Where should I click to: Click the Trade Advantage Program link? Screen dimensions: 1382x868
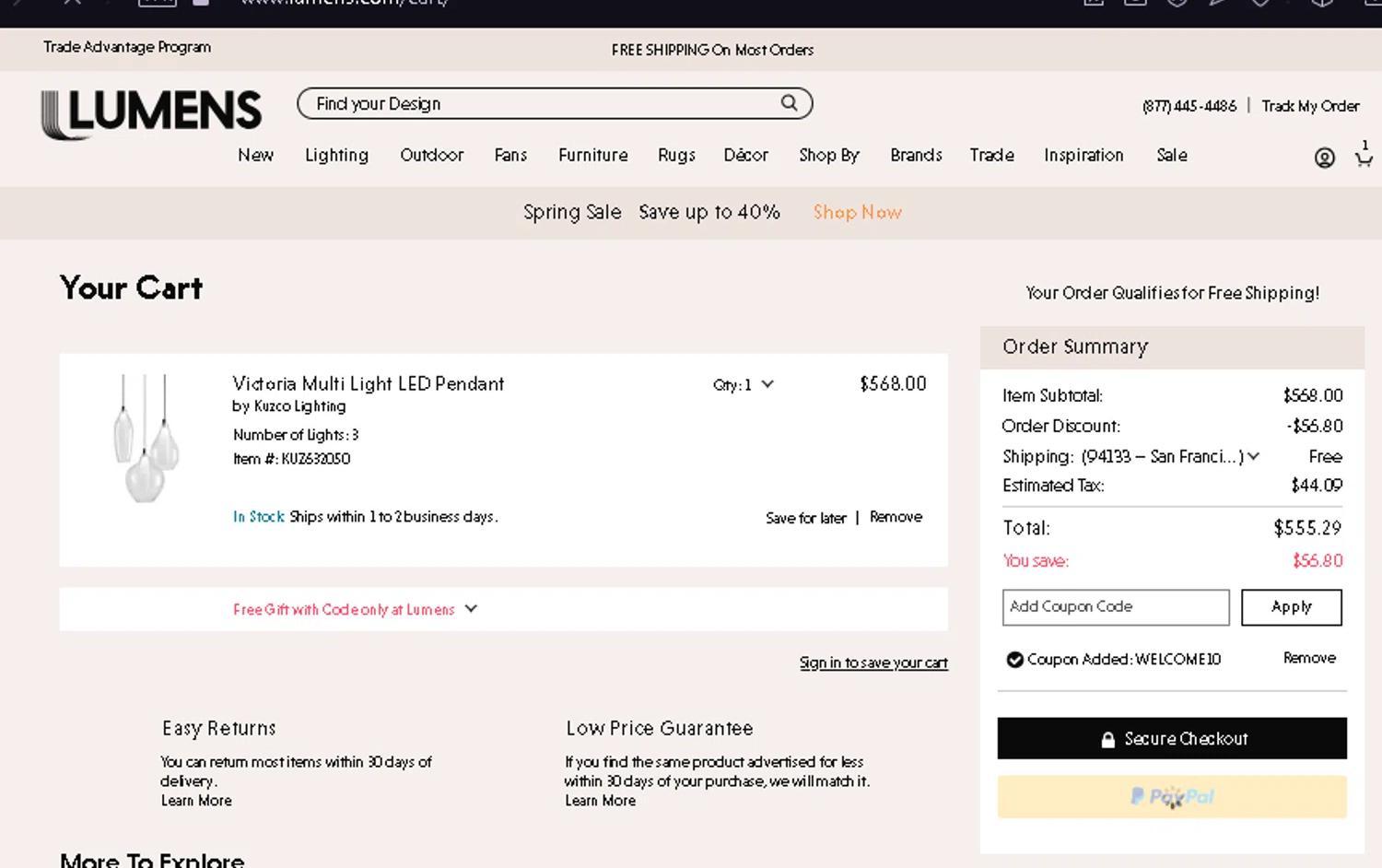[x=127, y=47]
